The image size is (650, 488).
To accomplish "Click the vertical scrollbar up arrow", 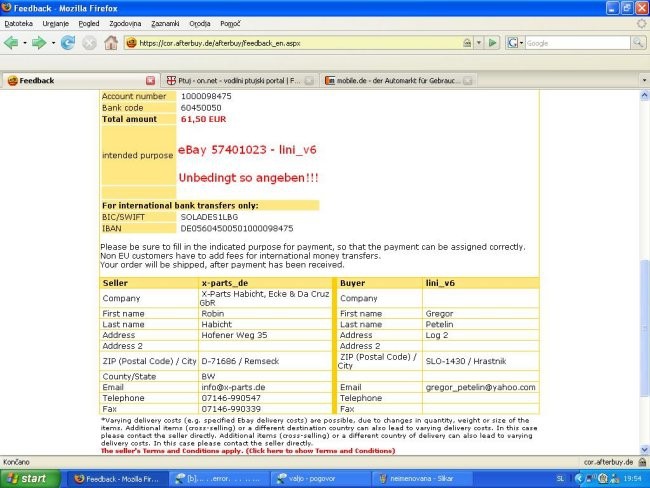I will point(645,96).
